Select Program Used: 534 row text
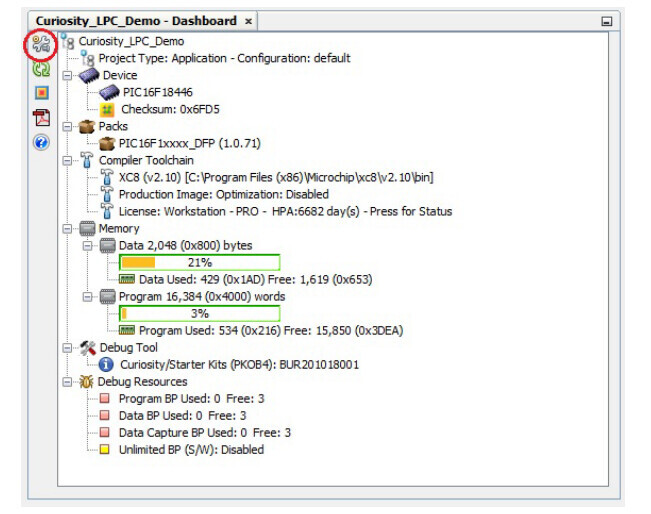This screenshot has width=651, height=514. (271, 331)
